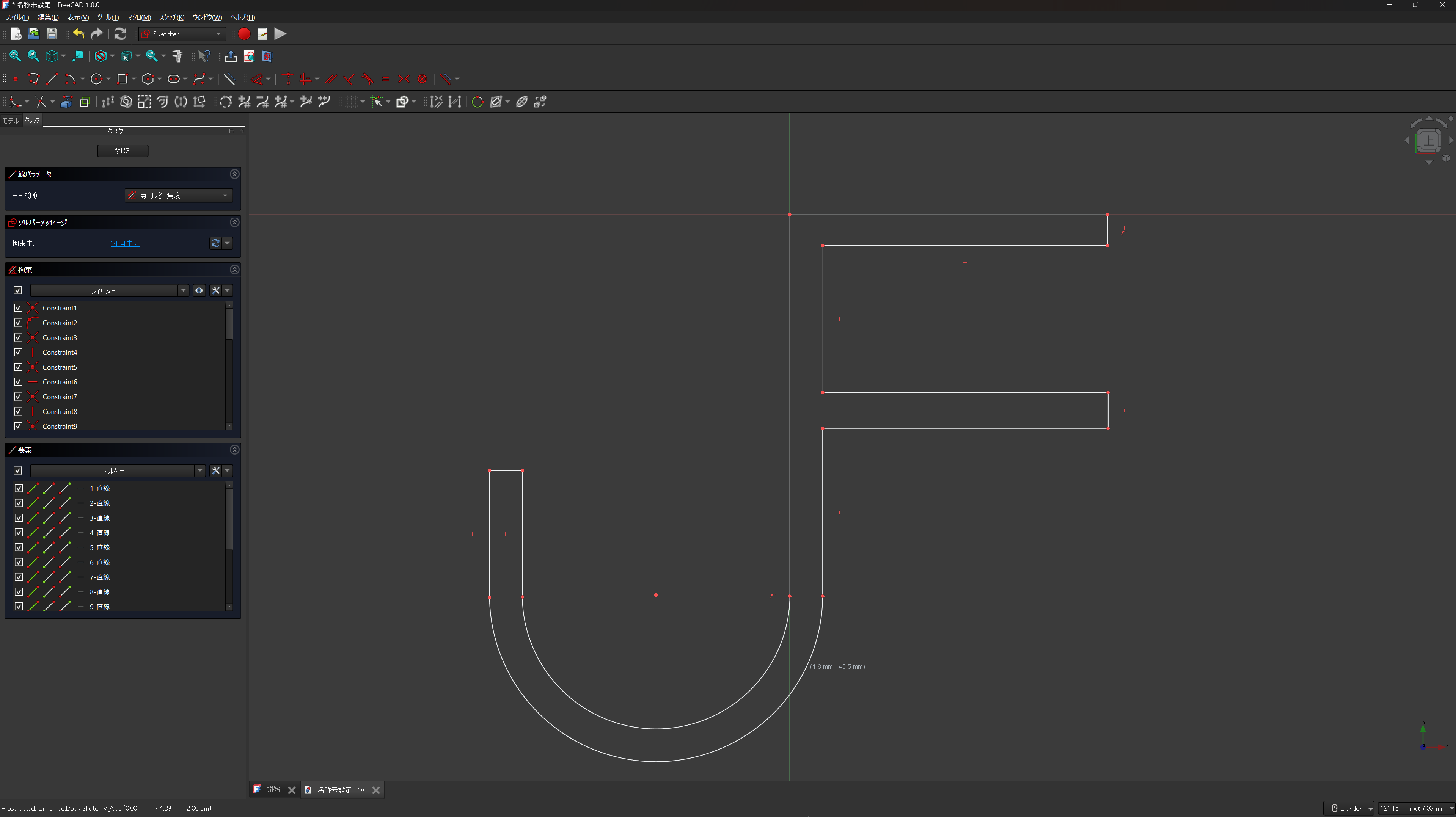The width and height of the screenshot is (1456, 817).
Task: Apply the parallel constraint tool
Action: [331, 79]
